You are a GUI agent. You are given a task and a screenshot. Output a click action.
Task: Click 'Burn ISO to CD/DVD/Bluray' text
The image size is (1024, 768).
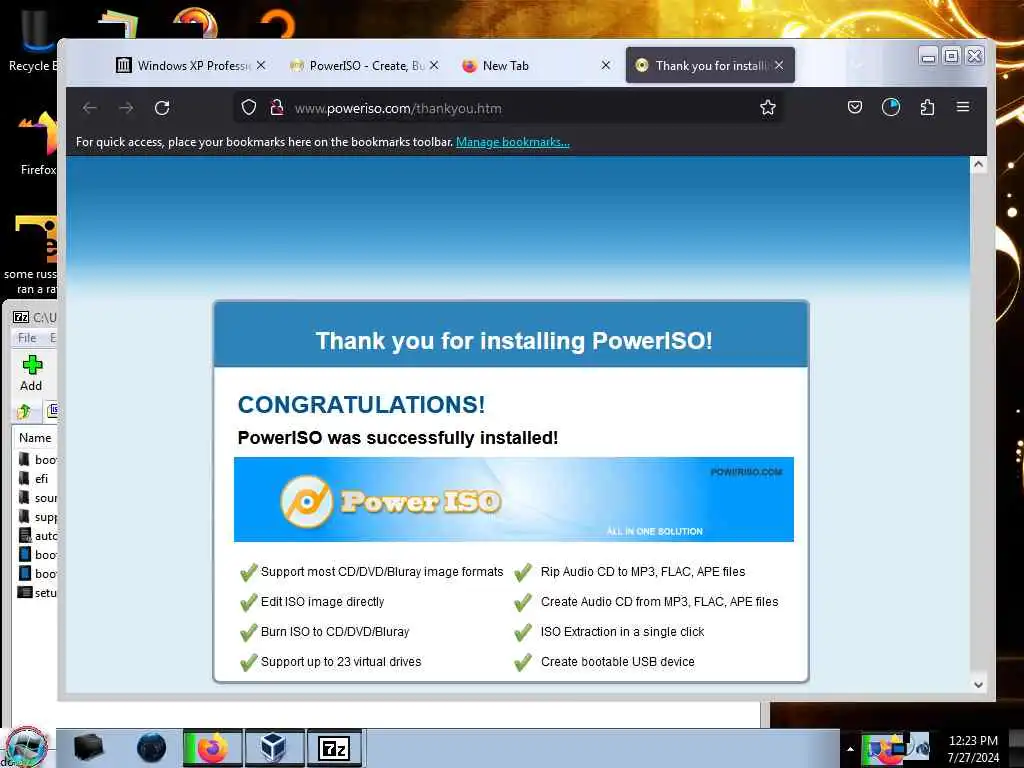pos(335,632)
